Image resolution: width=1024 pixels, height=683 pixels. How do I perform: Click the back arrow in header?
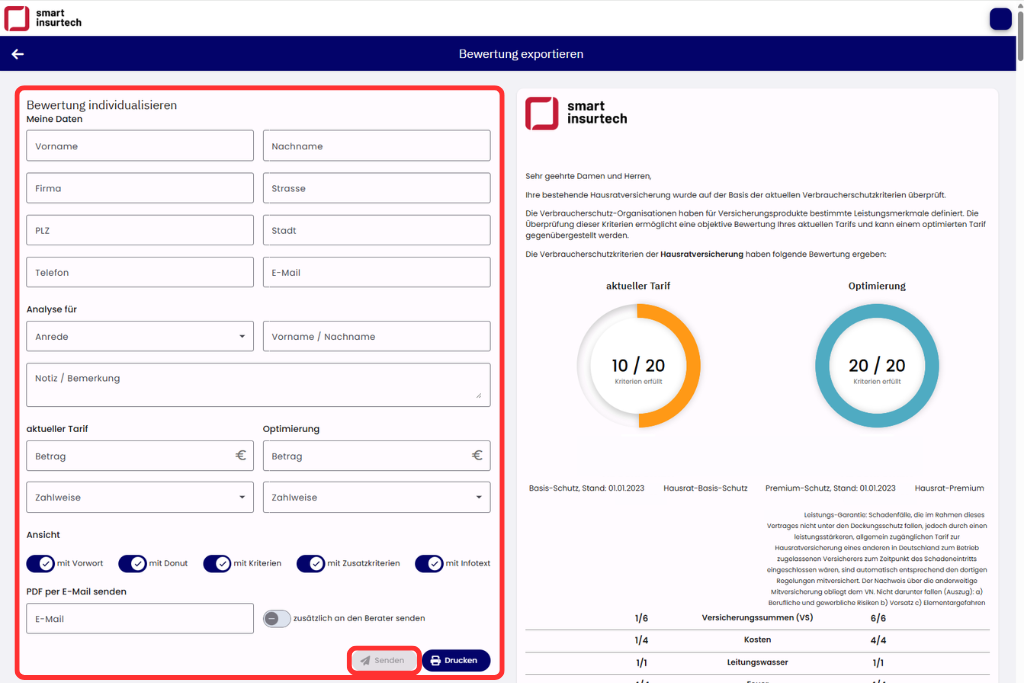(x=17, y=54)
